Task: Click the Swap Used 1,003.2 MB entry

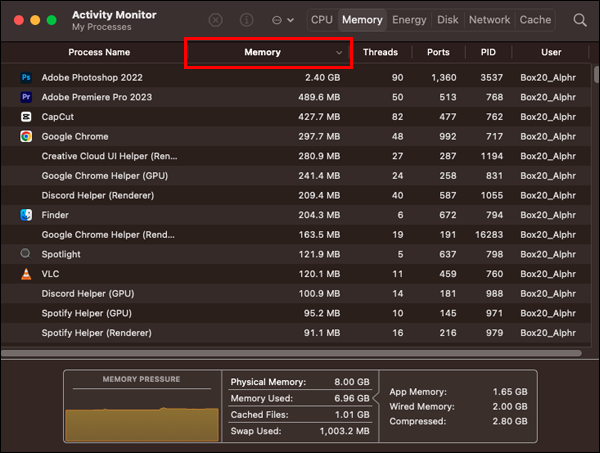Action: pos(300,431)
